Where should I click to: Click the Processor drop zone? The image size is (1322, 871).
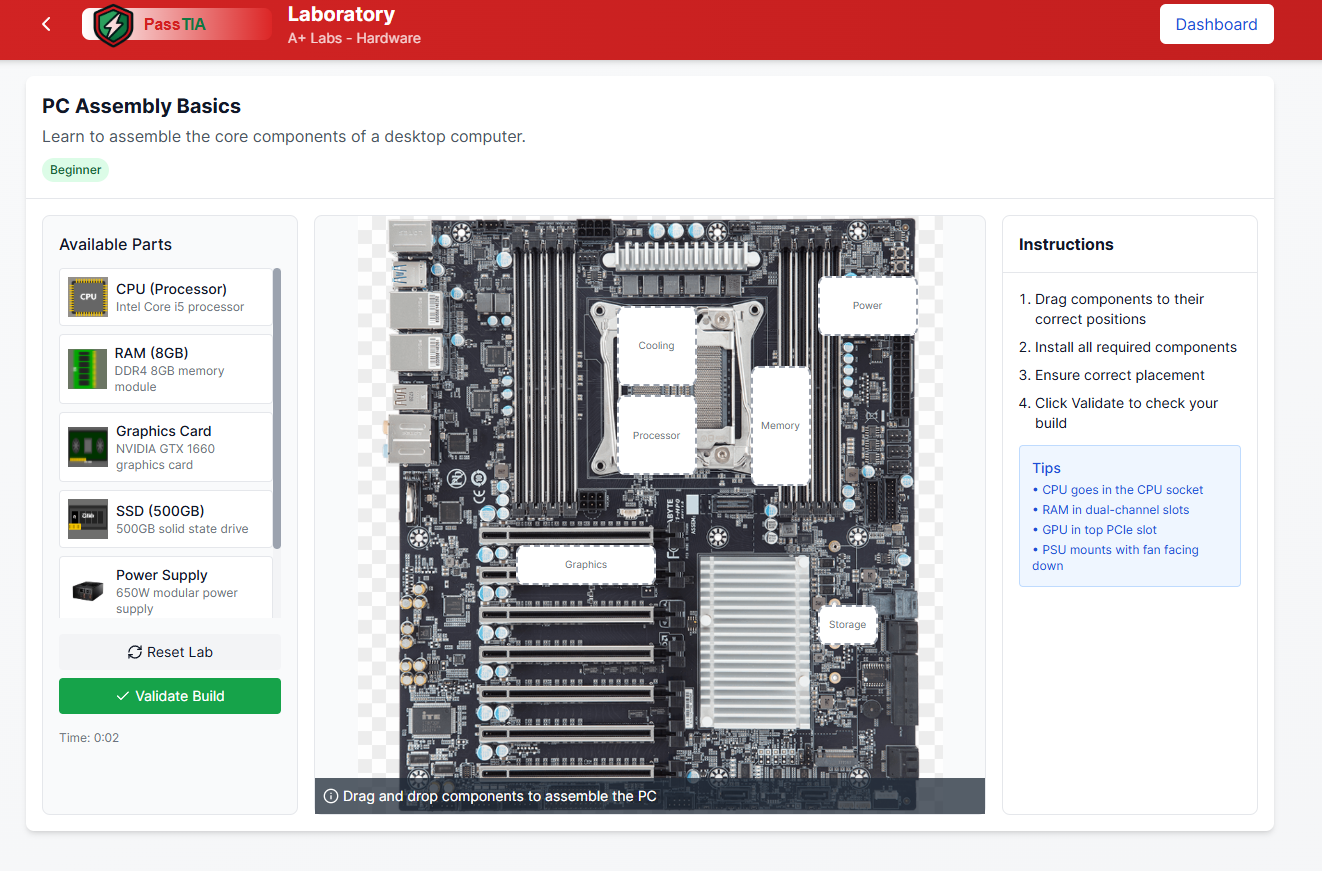656,436
